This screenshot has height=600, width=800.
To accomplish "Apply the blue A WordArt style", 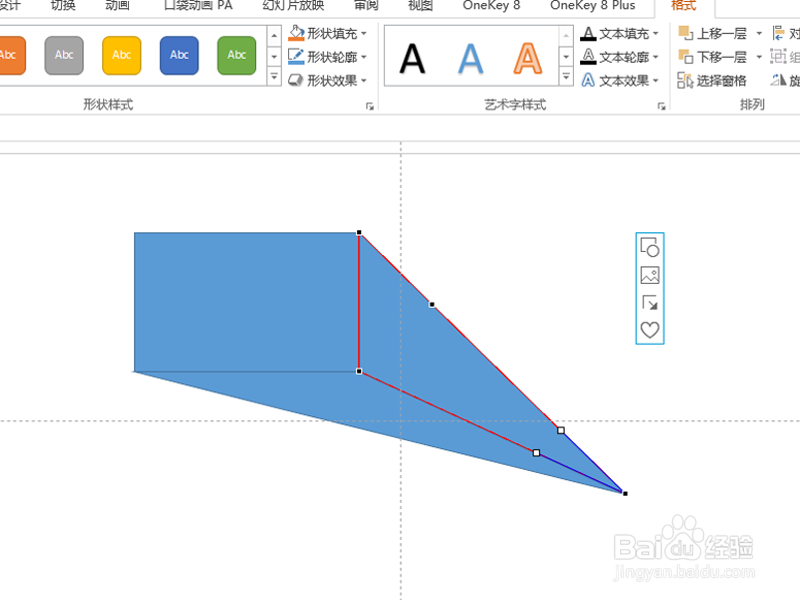I will click(470, 59).
